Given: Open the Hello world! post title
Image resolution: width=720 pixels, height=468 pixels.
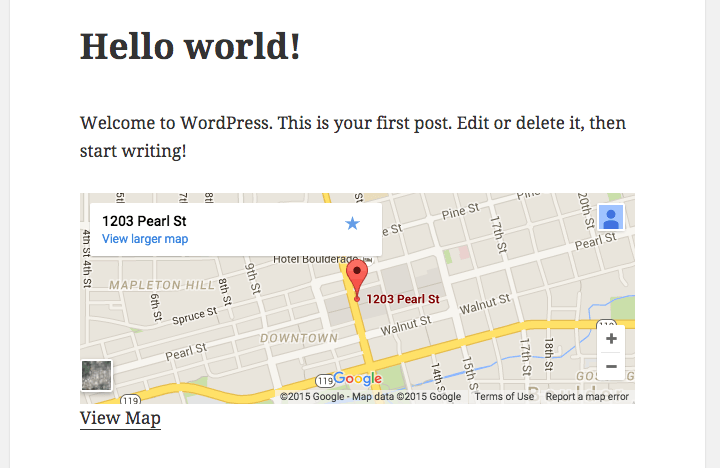Looking at the screenshot, I should (x=190, y=46).
